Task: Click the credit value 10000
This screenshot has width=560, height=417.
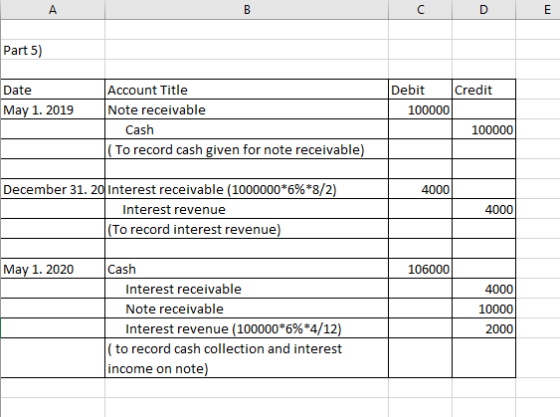Action: point(484,309)
